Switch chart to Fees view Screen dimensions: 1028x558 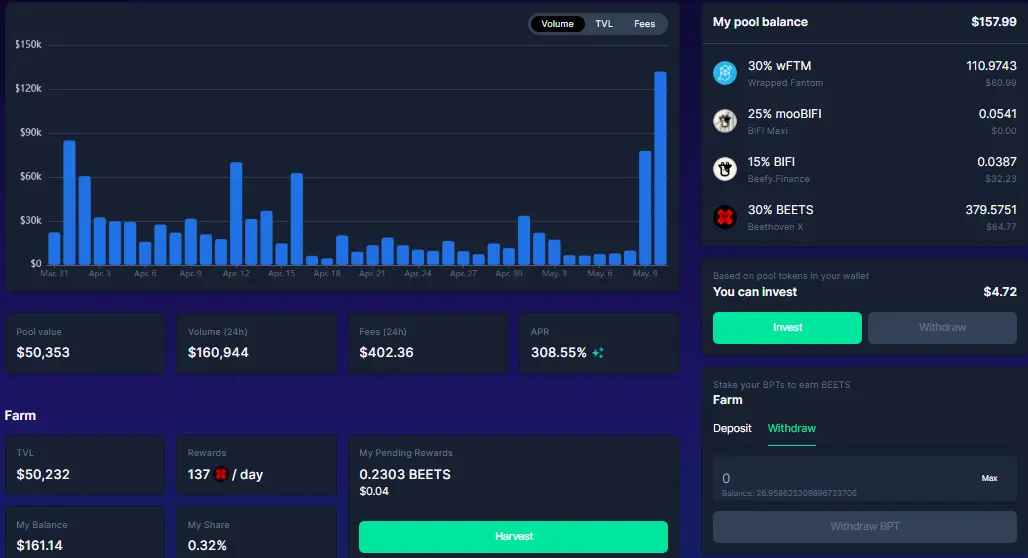tap(644, 24)
